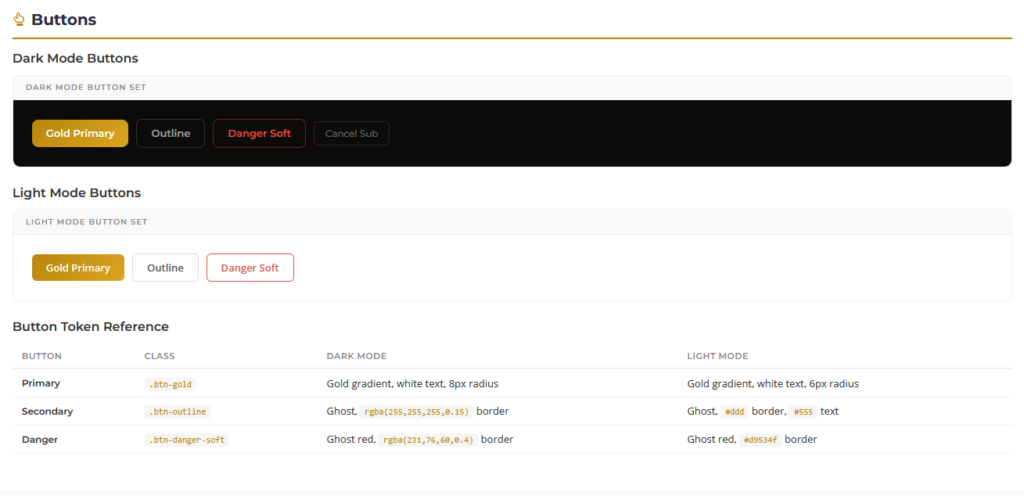Image resolution: width=1024 pixels, height=496 pixels.
Task: Select the Secondary row label in table
Action: 47,411
